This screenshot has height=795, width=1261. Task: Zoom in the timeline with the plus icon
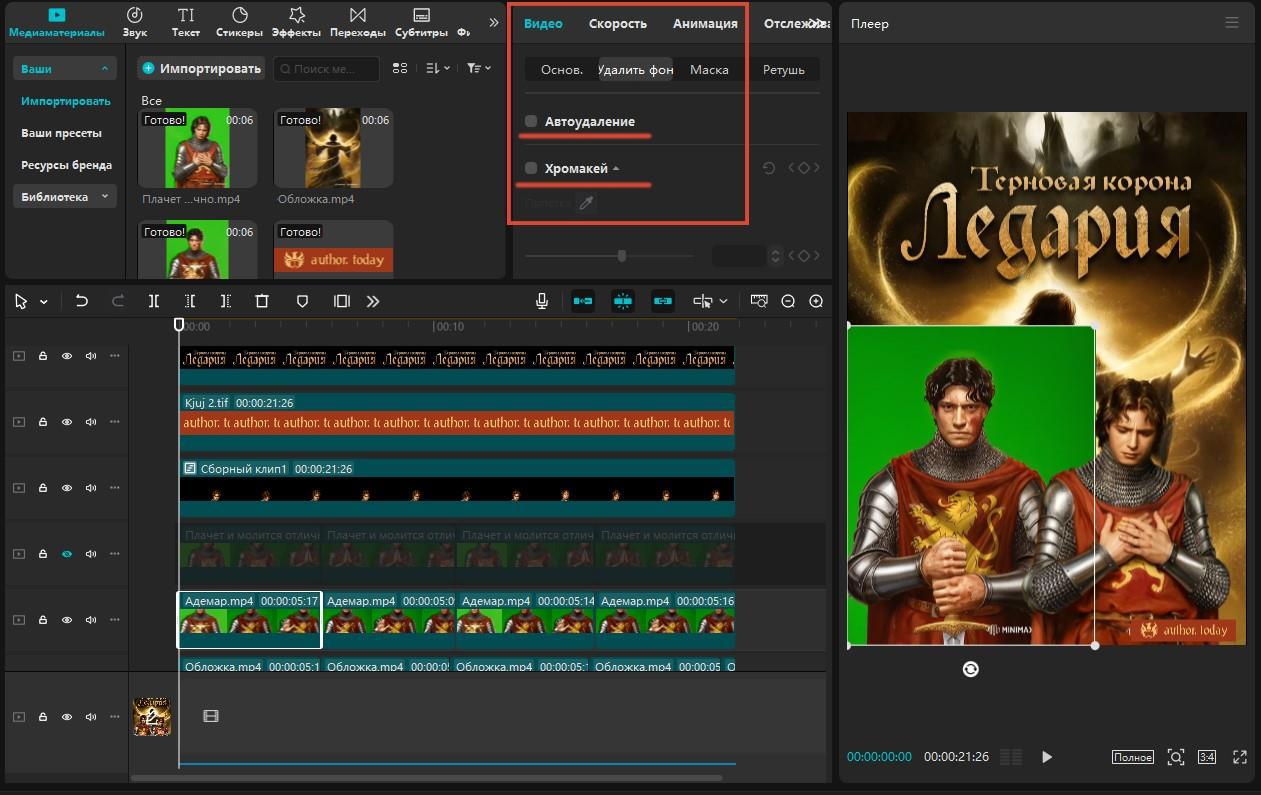pyautogui.click(x=816, y=301)
